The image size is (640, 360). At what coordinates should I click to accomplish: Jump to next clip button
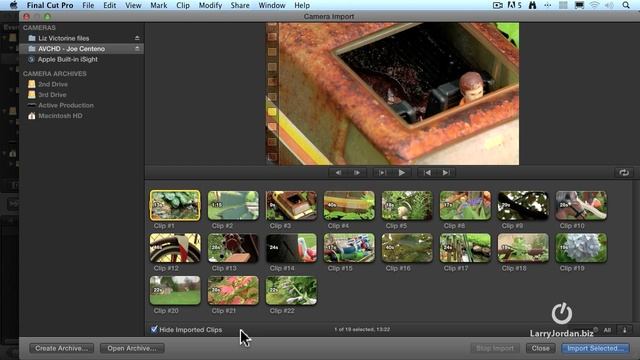pos(446,173)
